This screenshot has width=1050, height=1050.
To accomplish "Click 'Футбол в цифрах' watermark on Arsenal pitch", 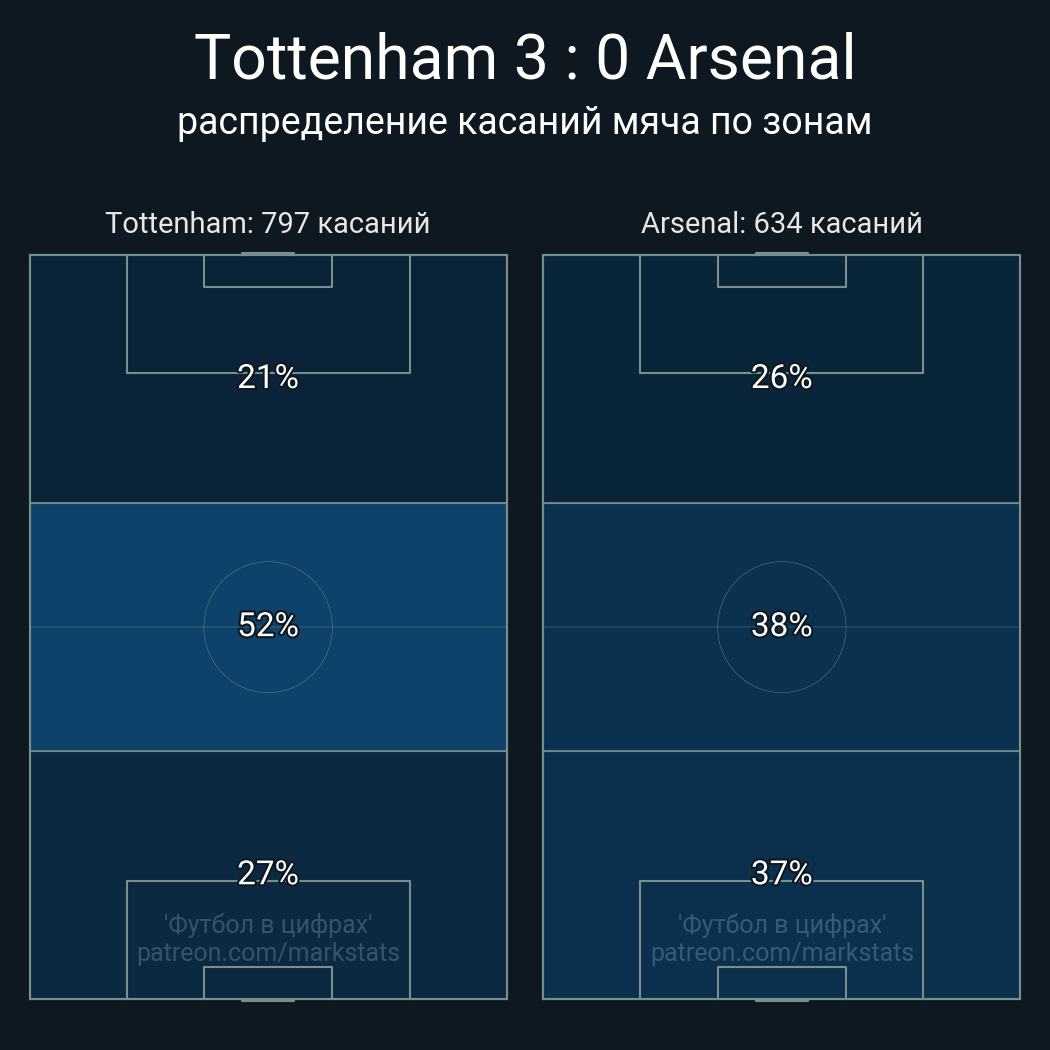I will (x=782, y=923).
